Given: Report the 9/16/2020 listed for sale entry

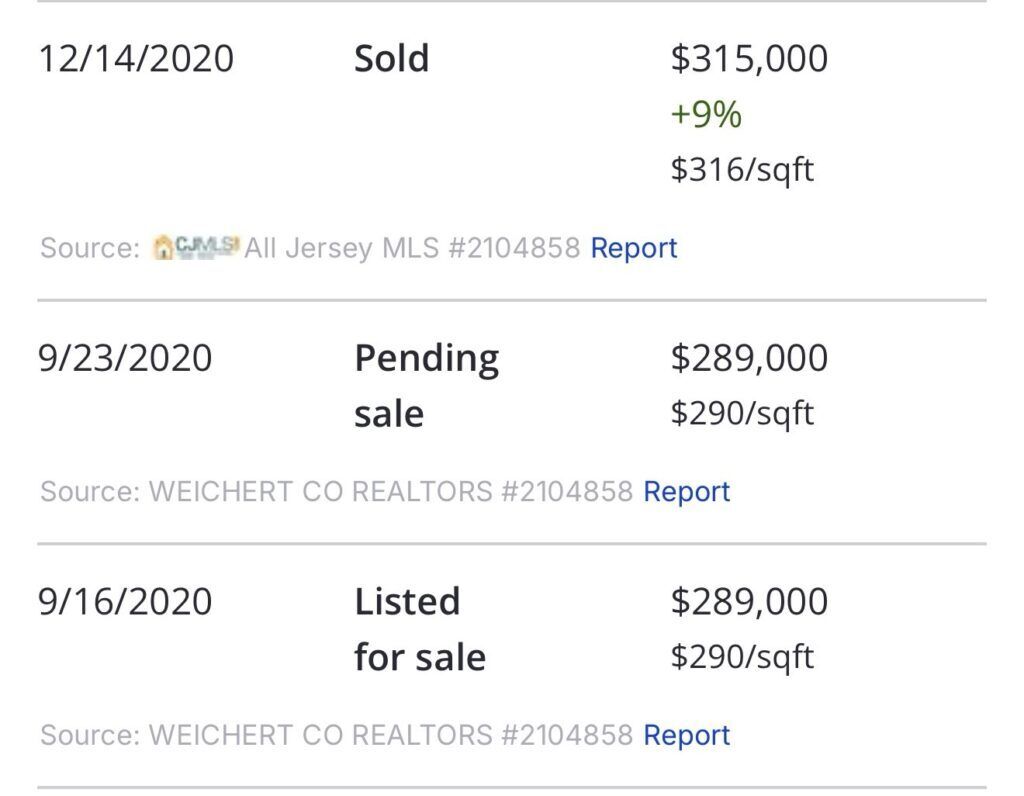Looking at the screenshot, I should (x=686, y=735).
